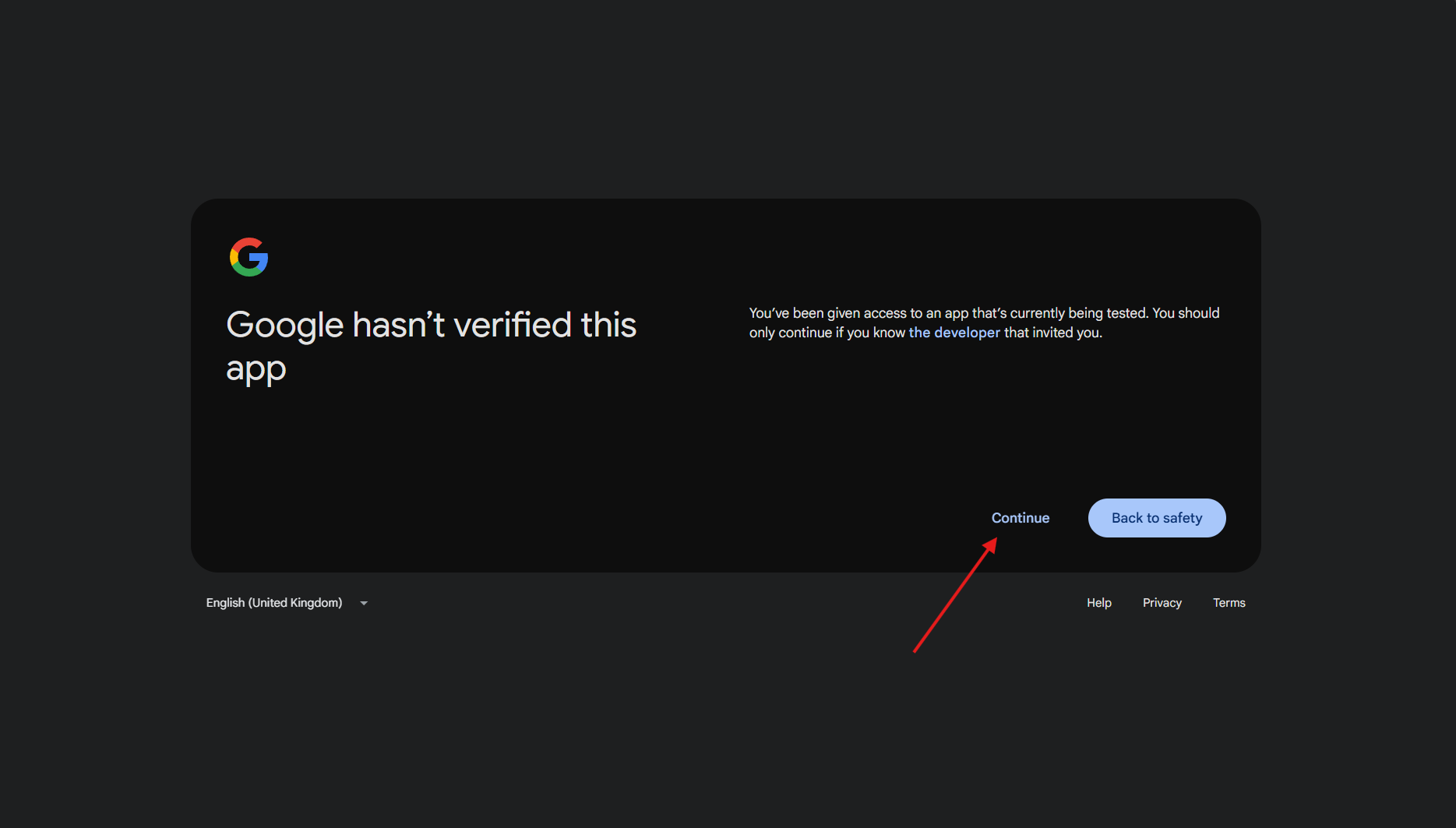Click the word "Google" in the heading
The width and height of the screenshot is (1456, 828).
284,325
